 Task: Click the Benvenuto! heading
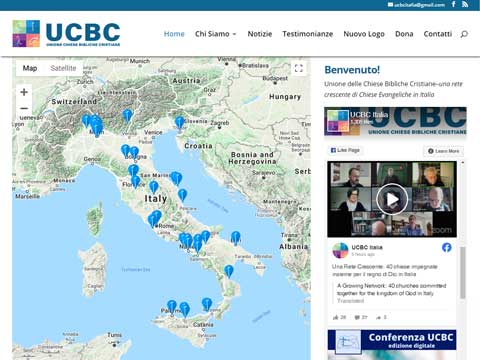pos(352,70)
